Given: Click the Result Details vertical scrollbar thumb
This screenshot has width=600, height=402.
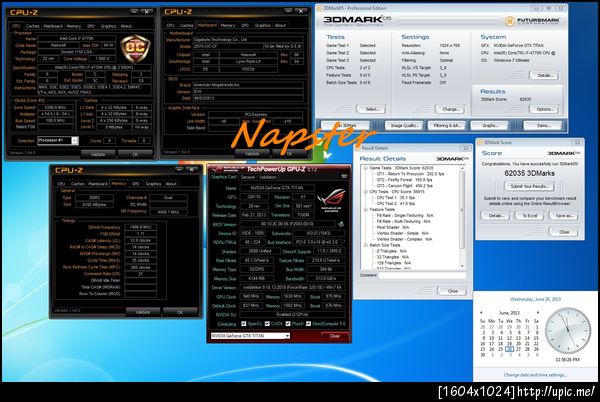Looking at the screenshot, I should tap(462, 210).
